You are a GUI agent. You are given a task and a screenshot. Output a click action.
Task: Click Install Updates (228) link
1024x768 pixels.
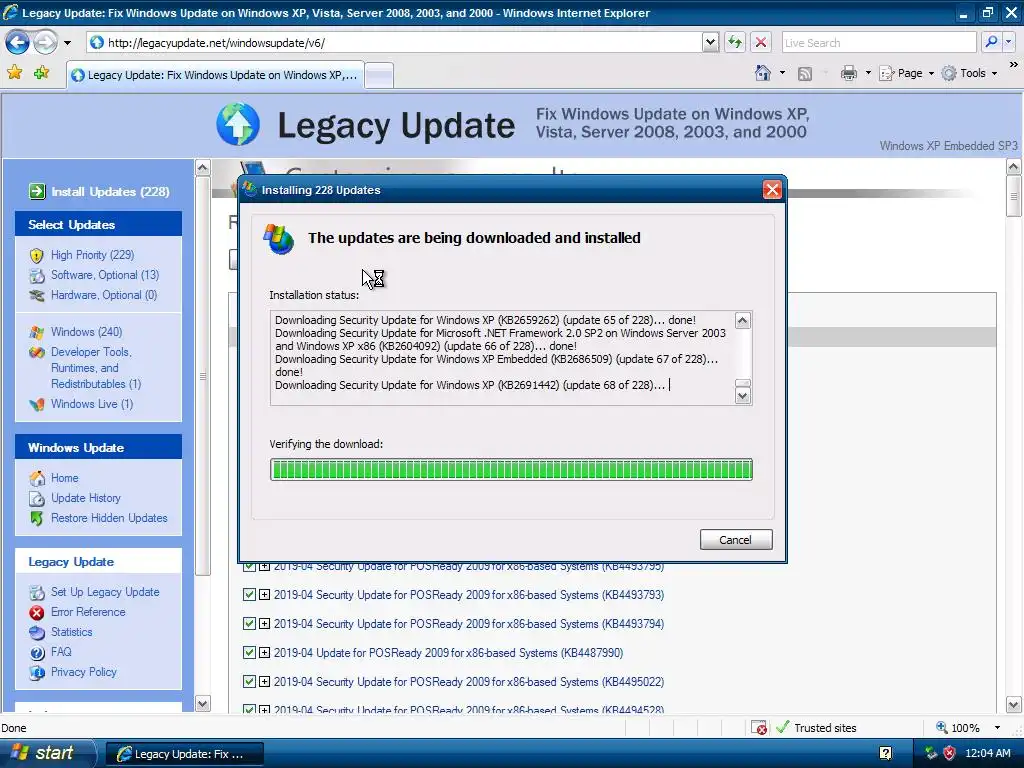110,191
